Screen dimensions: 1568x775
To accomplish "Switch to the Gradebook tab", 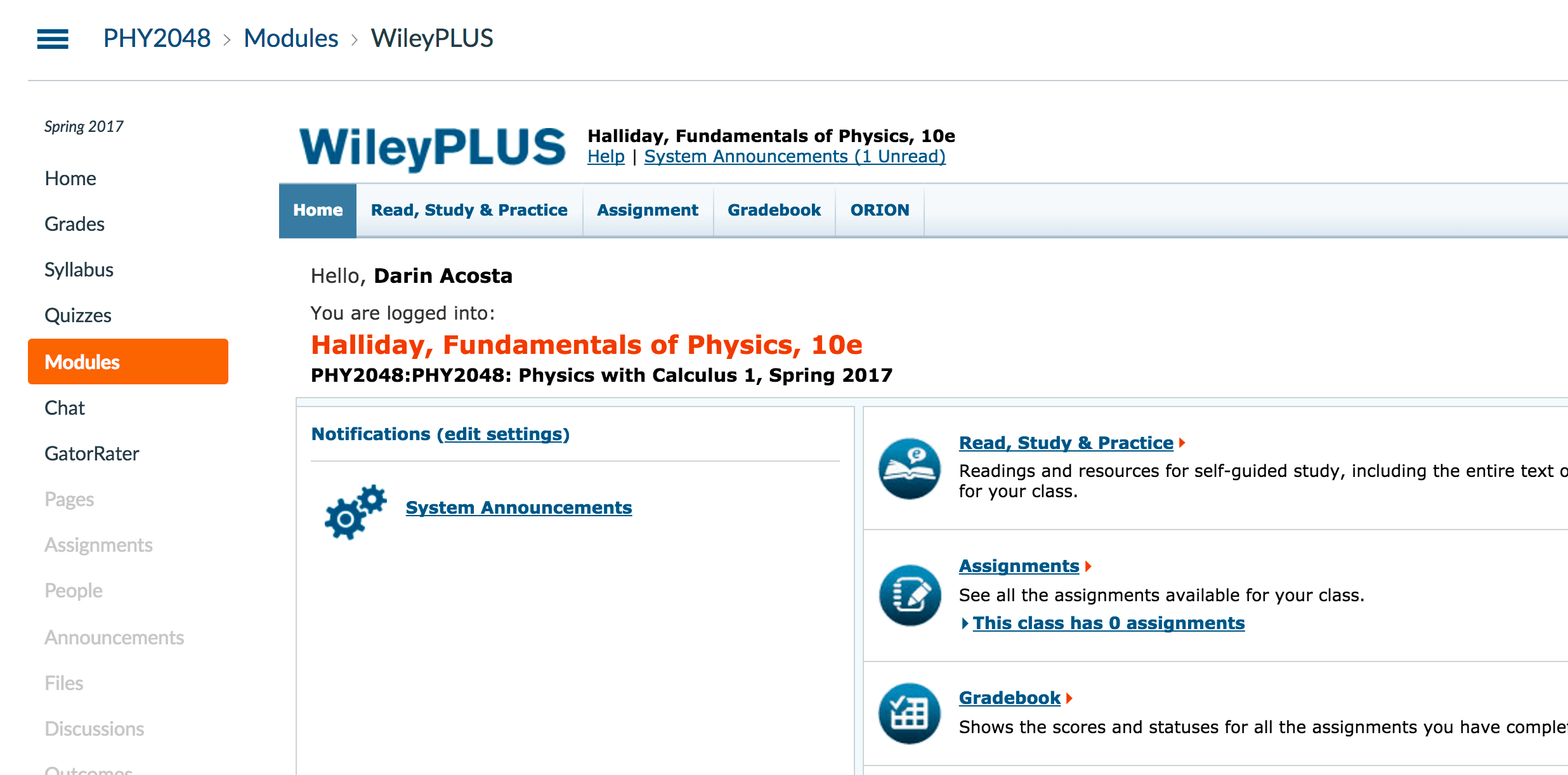I will pyautogui.click(x=774, y=210).
